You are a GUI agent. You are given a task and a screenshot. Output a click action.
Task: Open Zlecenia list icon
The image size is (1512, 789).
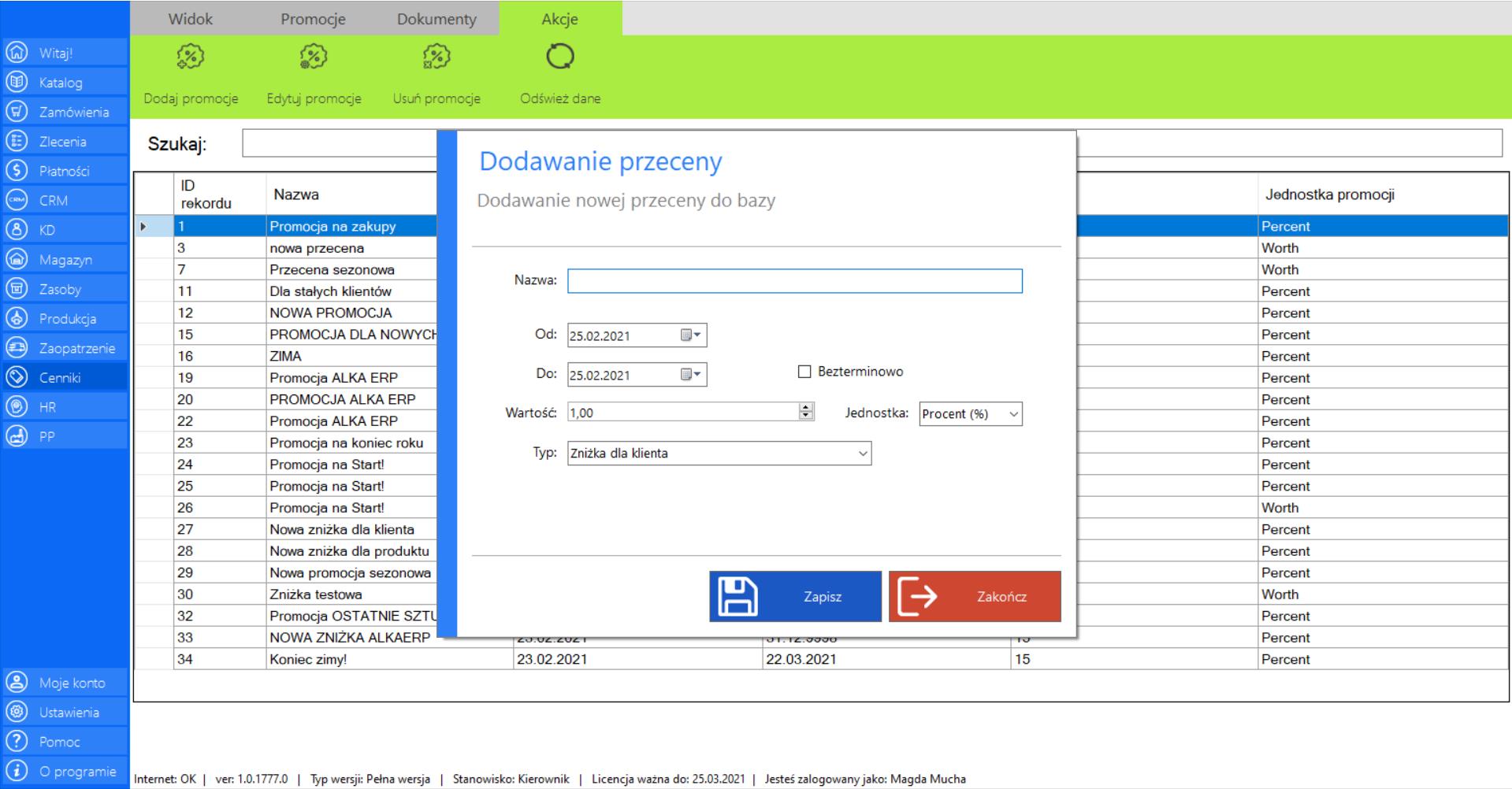tap(16, 141)
